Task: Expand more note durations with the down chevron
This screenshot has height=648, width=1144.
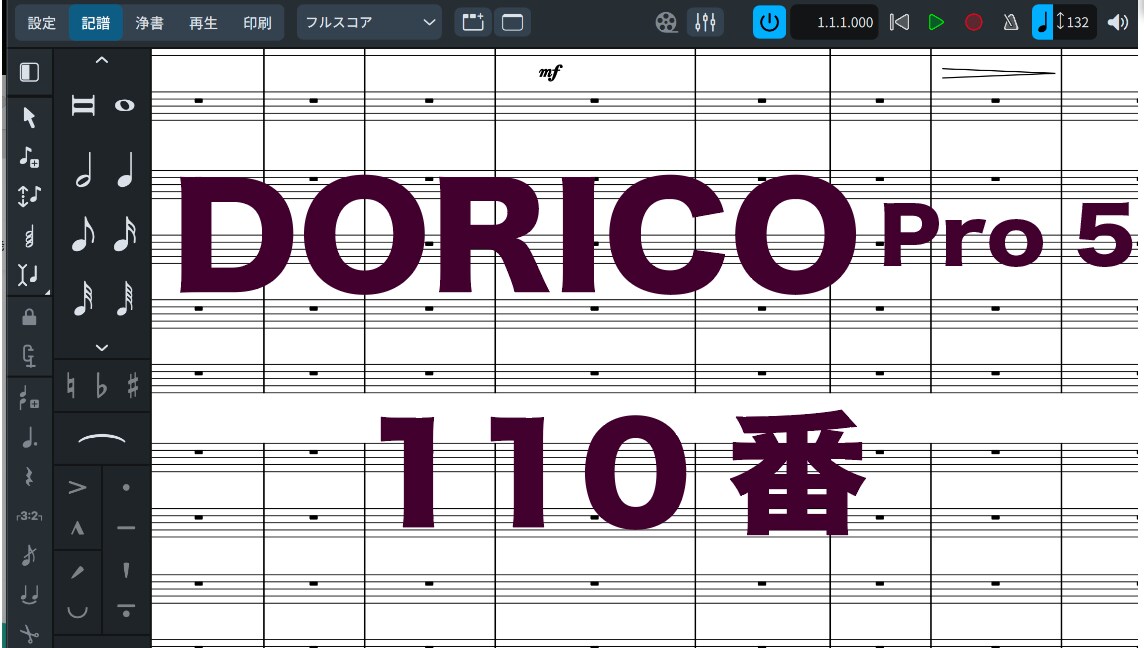Action: click(x=102, y=348)
